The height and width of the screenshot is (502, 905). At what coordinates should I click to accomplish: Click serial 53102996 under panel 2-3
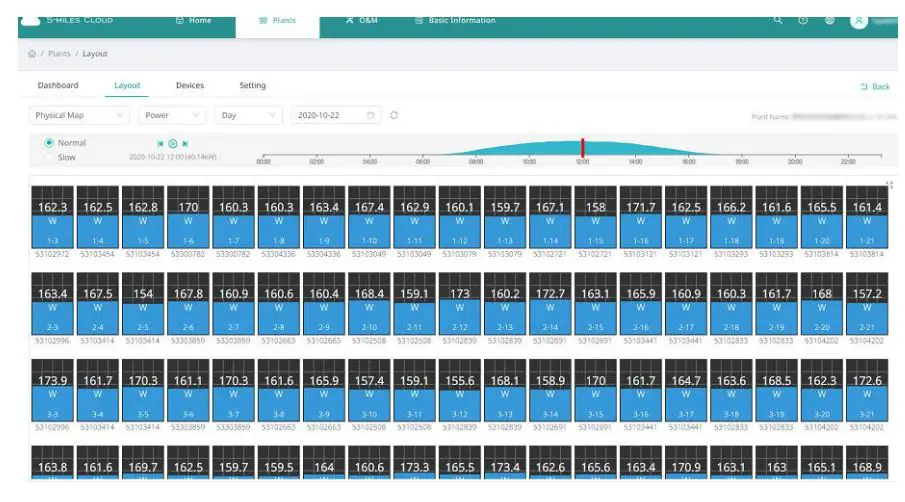(x=52, y=341)
